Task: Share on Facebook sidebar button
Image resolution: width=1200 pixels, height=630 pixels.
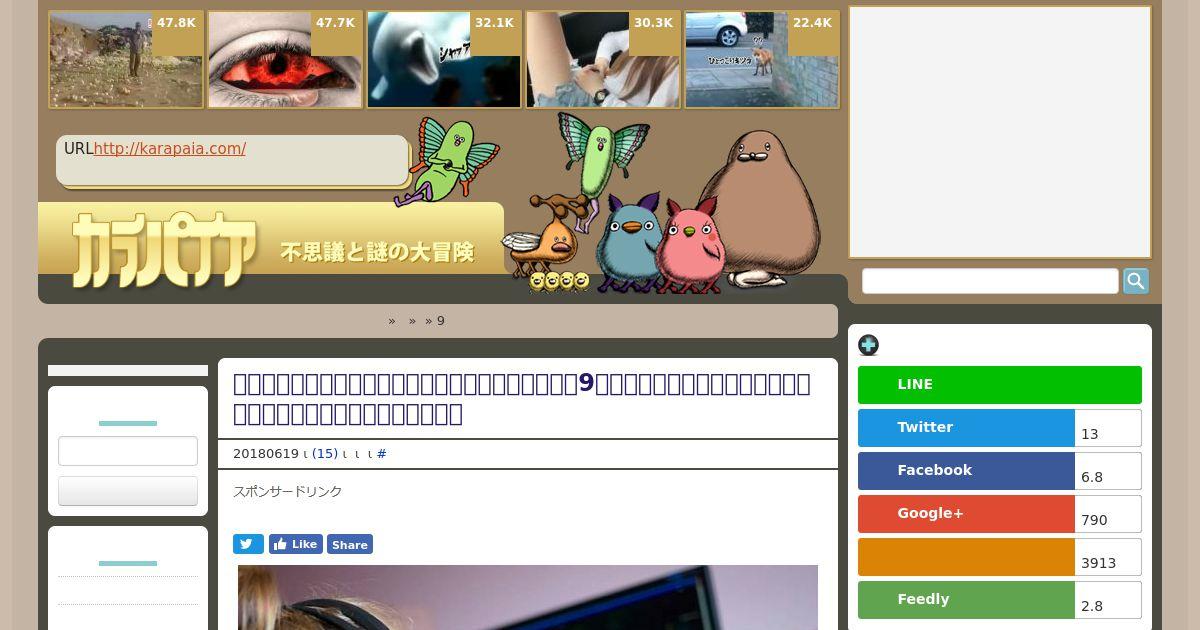Action: pos(966,471)
